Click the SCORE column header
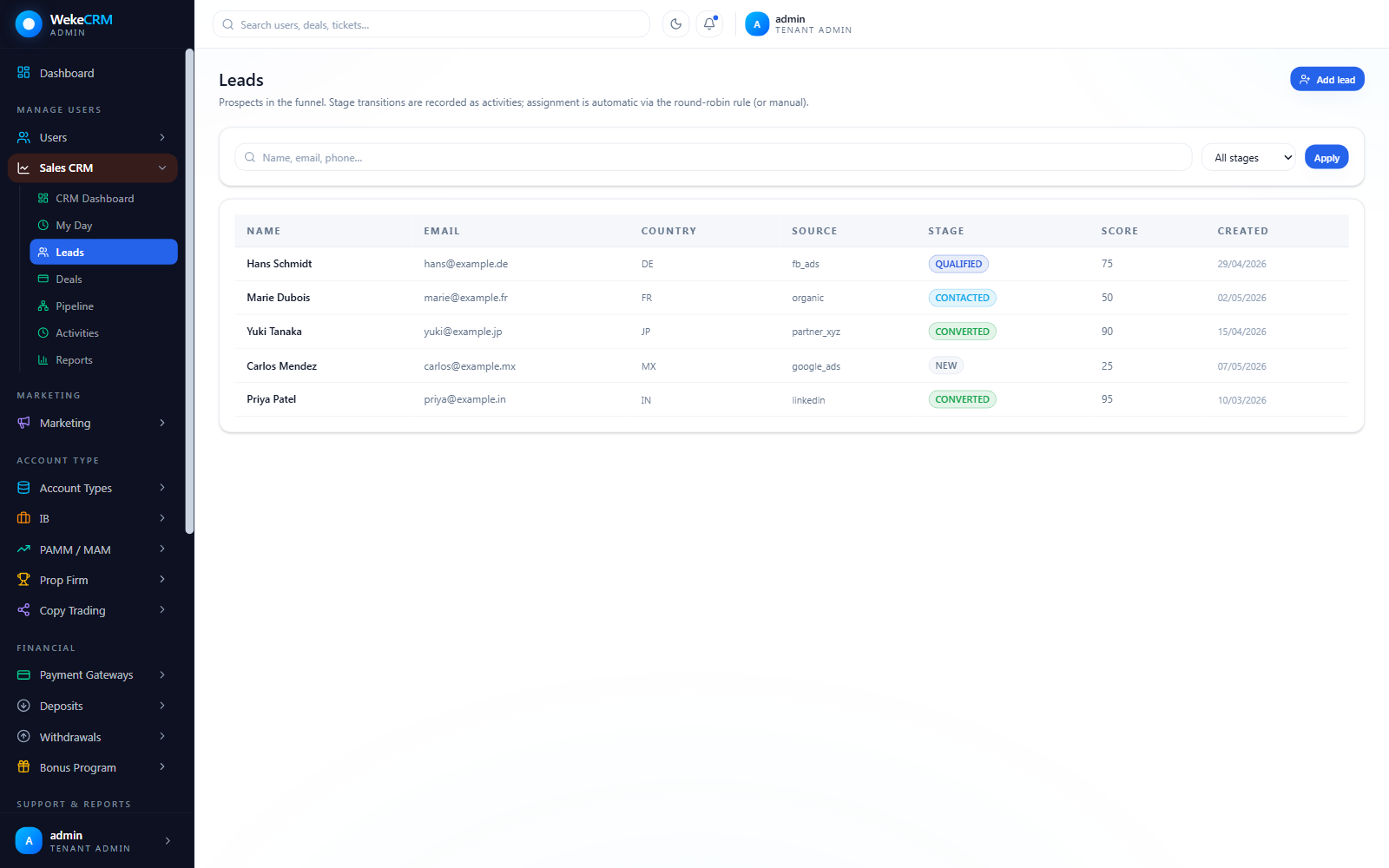Screen dimensions: 1389x868 [x=1119, y=231]
